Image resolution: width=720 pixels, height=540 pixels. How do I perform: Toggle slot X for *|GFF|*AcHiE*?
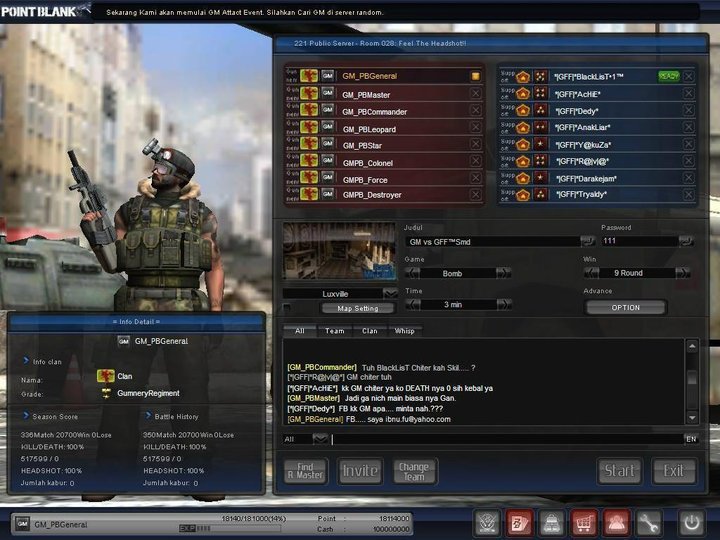(688, 93)
